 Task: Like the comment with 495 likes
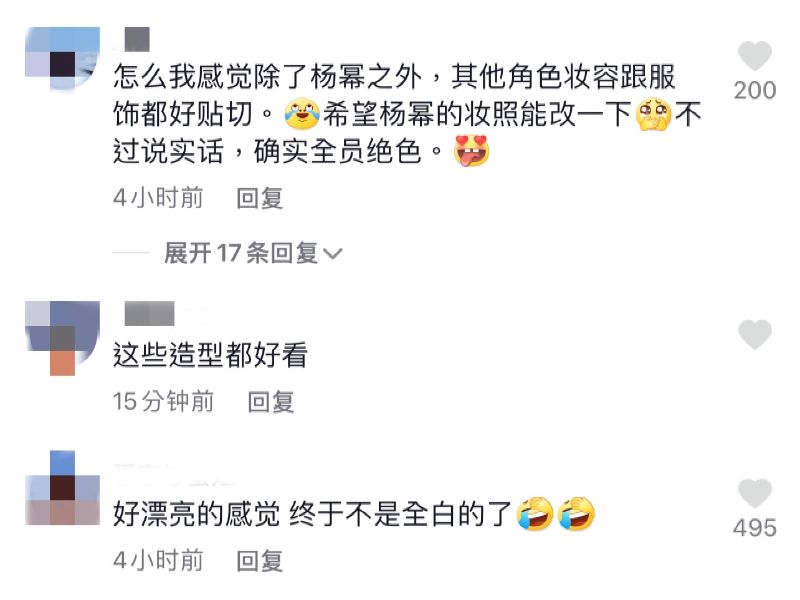[x=755, y=494]
